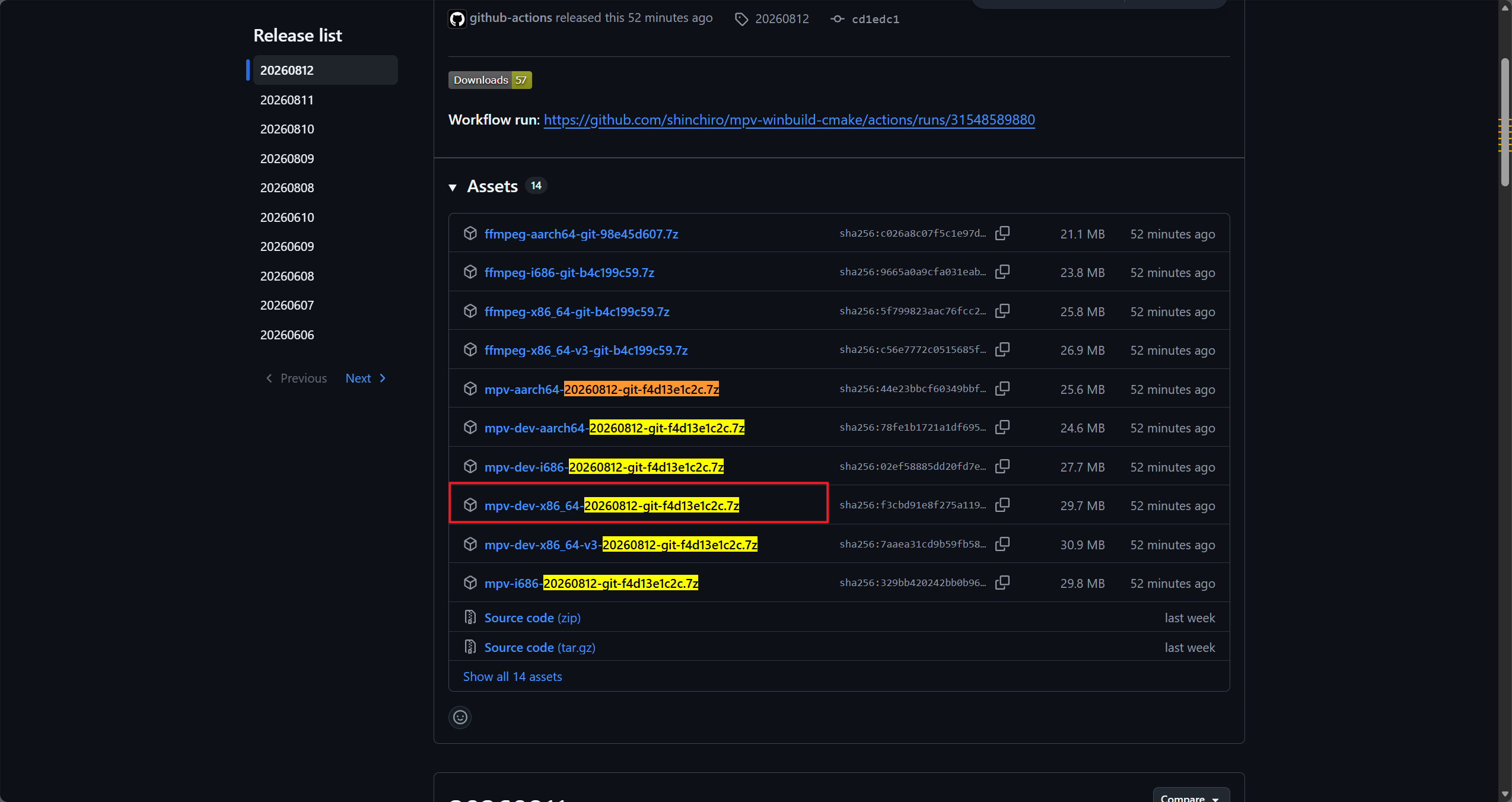Viewport: 1512px width, 802px height.
Task: Click package icon of mpv-i686 asset
Action: (470, 583)
